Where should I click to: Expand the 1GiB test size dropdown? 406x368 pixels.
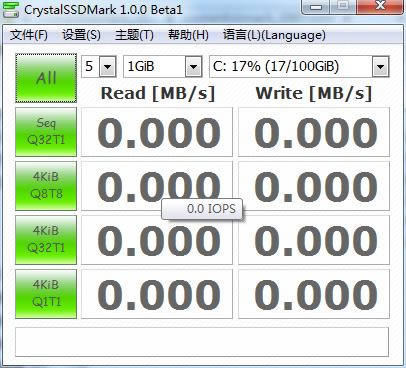193,67
